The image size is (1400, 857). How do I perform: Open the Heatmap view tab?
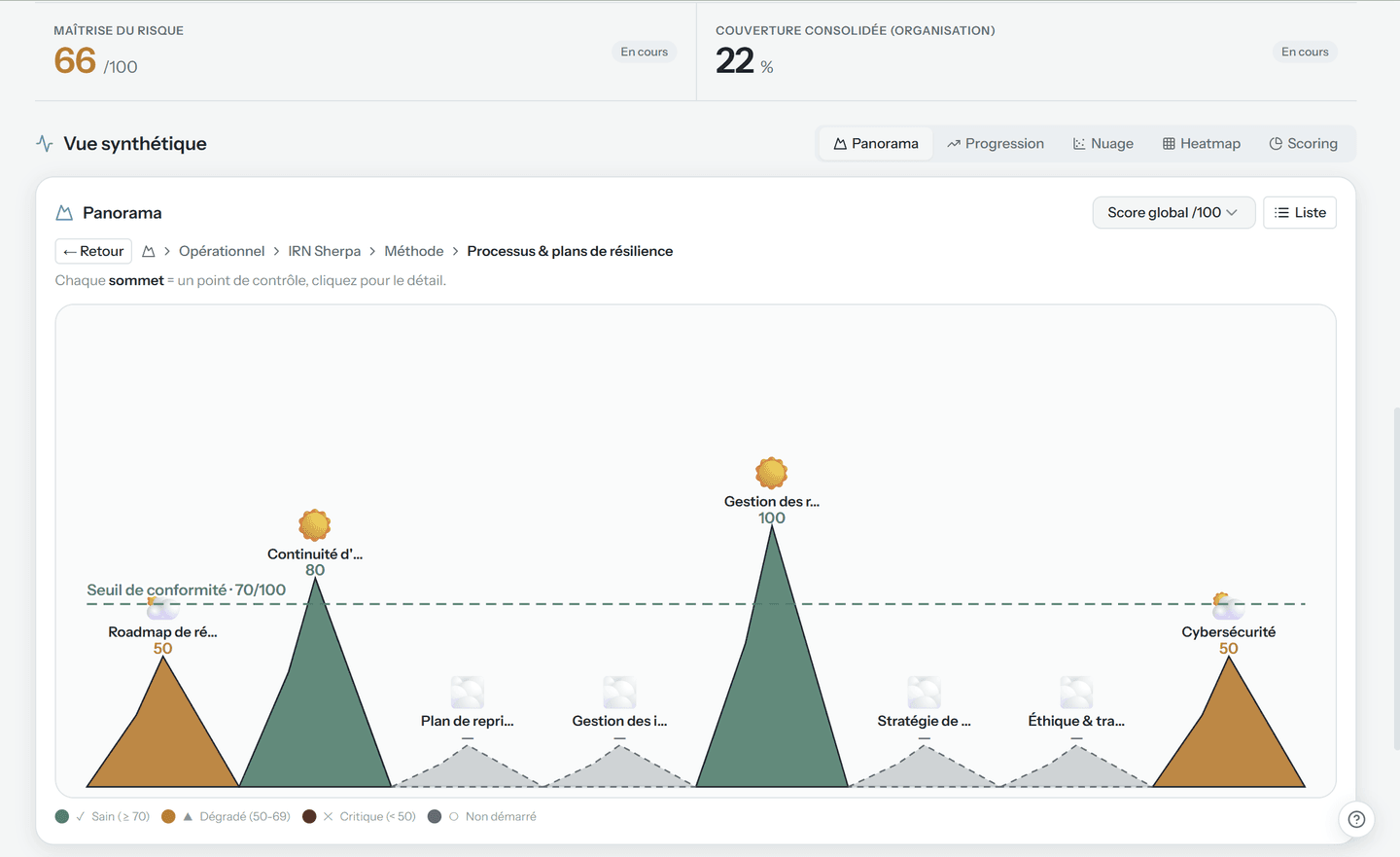tap(1202, 143)
